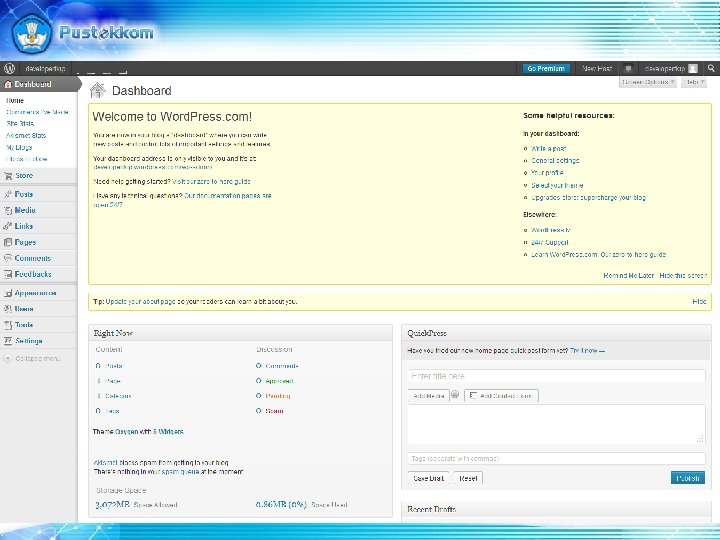720x540 pixels.
Task: Open the Dashboard house icon in sidebar
Action: (7, 84)
